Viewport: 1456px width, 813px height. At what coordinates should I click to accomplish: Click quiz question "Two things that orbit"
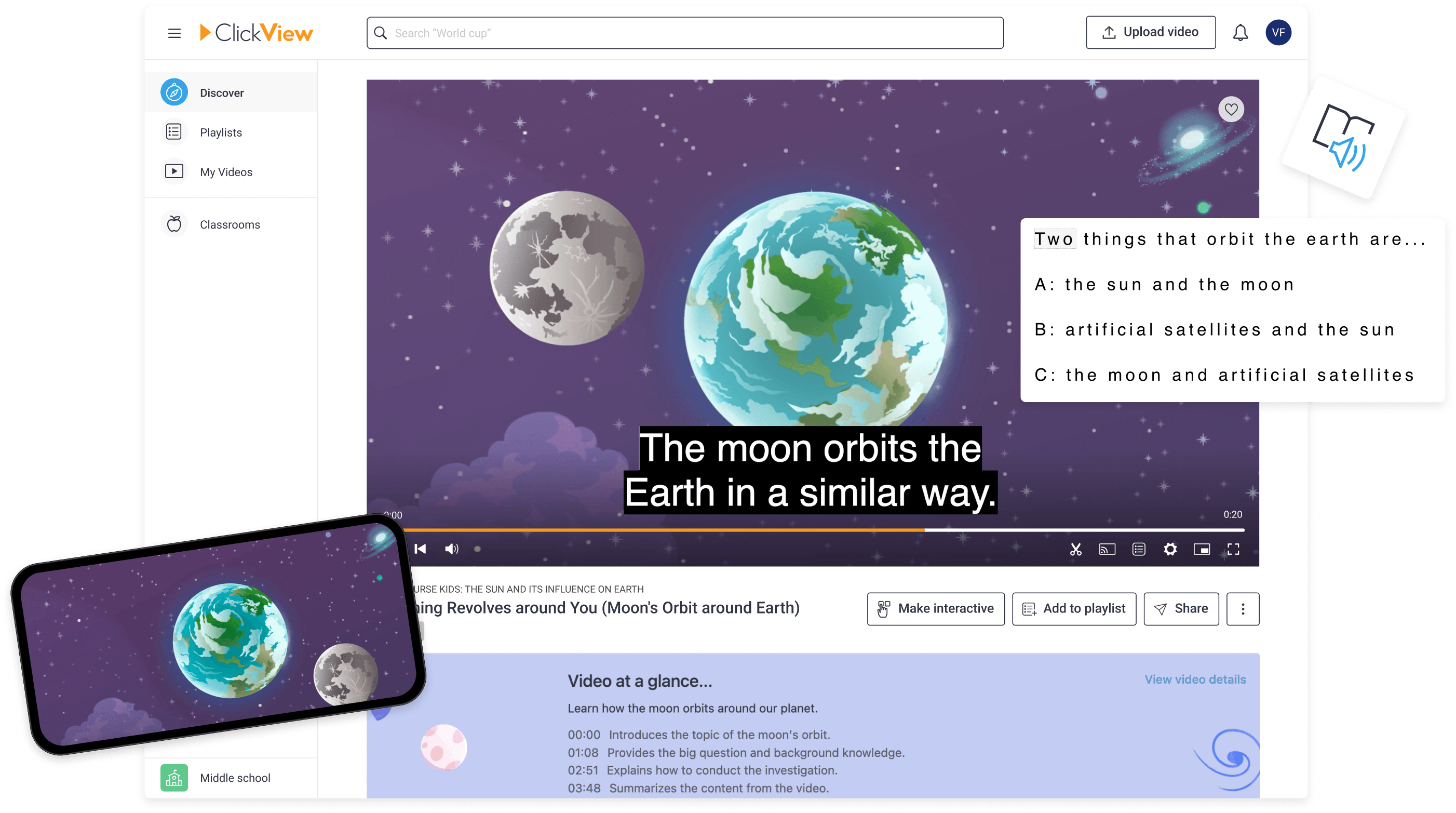[x=1230, y=239]
